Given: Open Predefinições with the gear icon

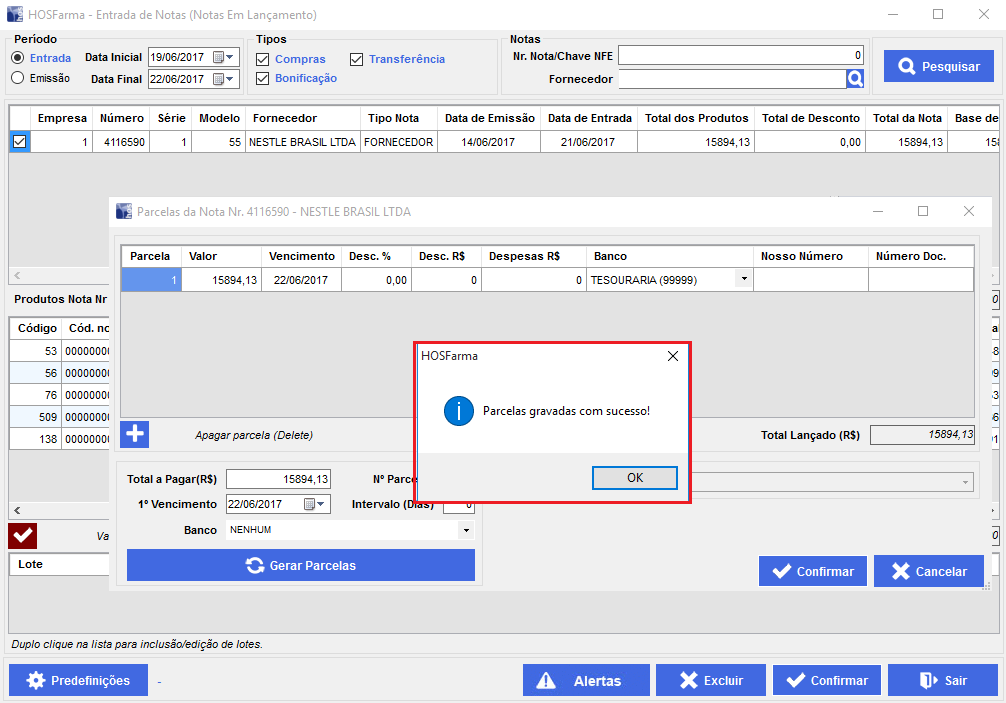Looking at the screenshot, I should tap(78, 680).
